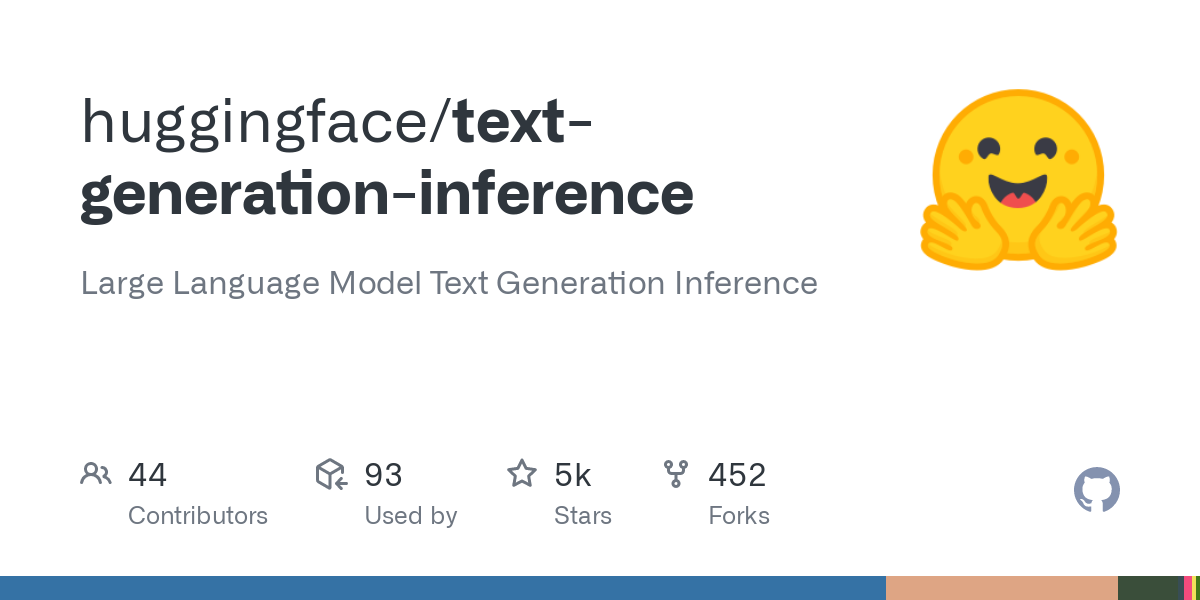
Task: Click the 452 forks count
Action: [x=737, y=475]
